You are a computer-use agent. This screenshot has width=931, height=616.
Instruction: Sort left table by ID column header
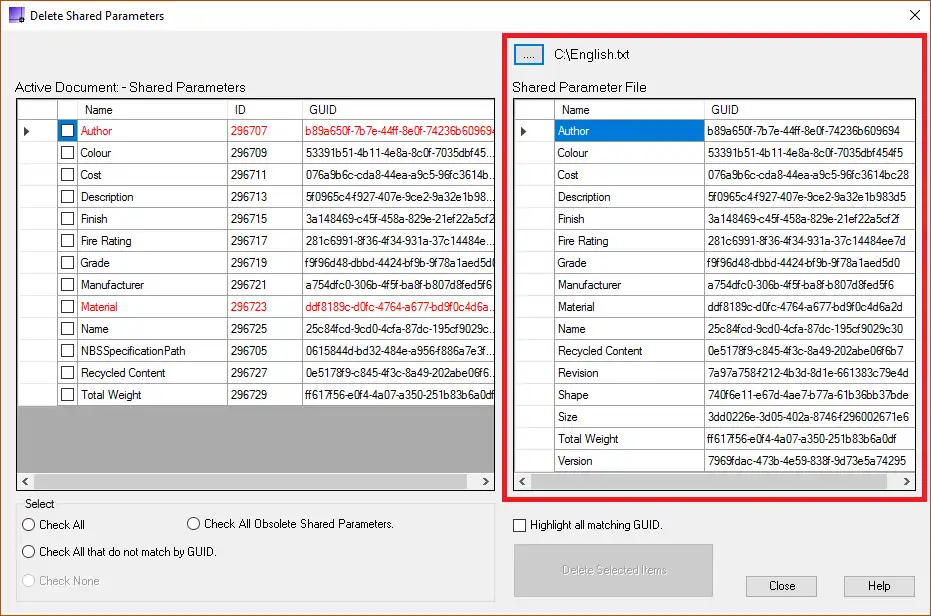point(263,110)
